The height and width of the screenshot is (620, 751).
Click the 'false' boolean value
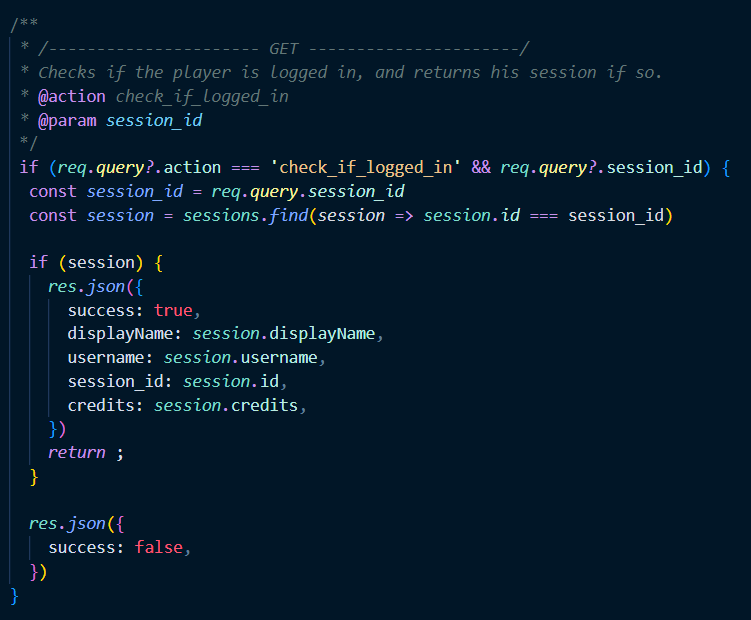pyautogui.click(x=163, y=547)
